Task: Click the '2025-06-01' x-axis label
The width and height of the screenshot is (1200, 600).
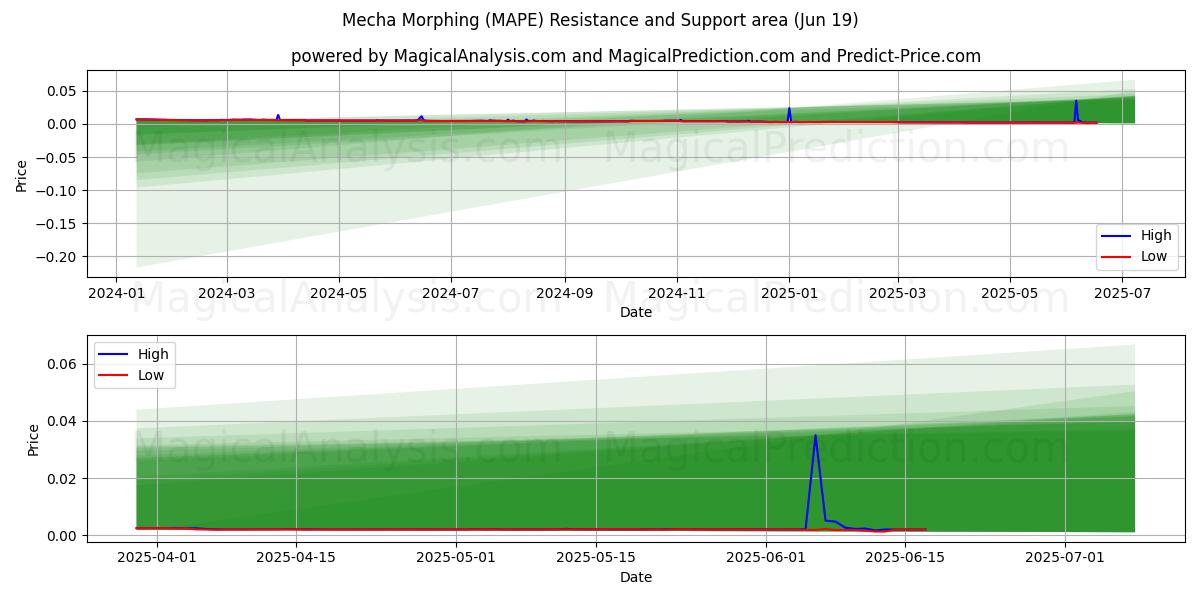Action: 766,558
